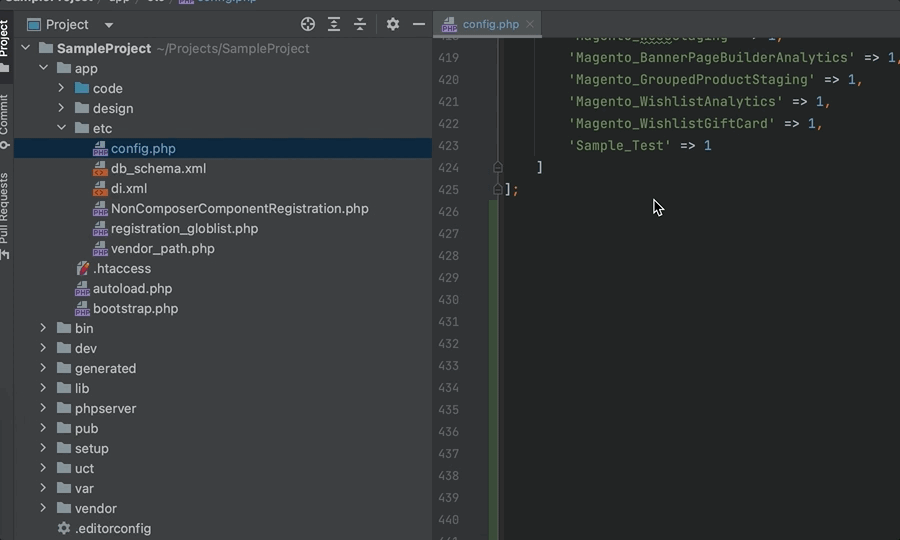Open the Project view dropdown
900x540 pixels.
(x=108, y=25)
